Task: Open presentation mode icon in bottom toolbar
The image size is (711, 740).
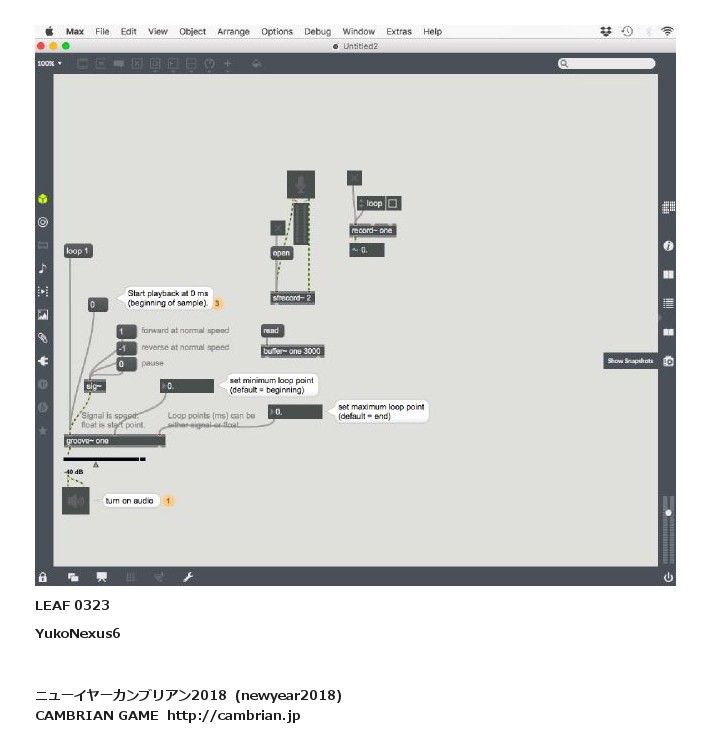Action: 101,577
